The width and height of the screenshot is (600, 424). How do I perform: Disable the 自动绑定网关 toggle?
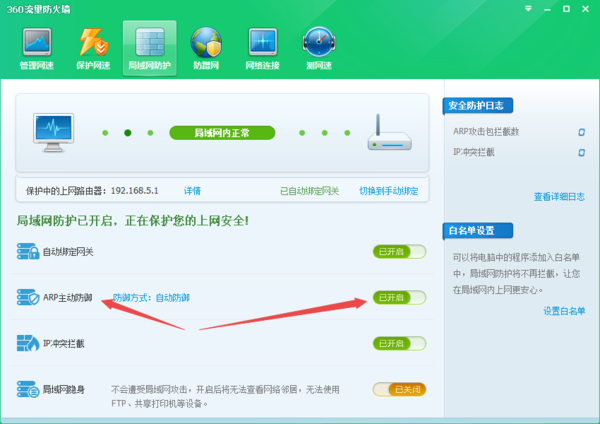[399, 252]
